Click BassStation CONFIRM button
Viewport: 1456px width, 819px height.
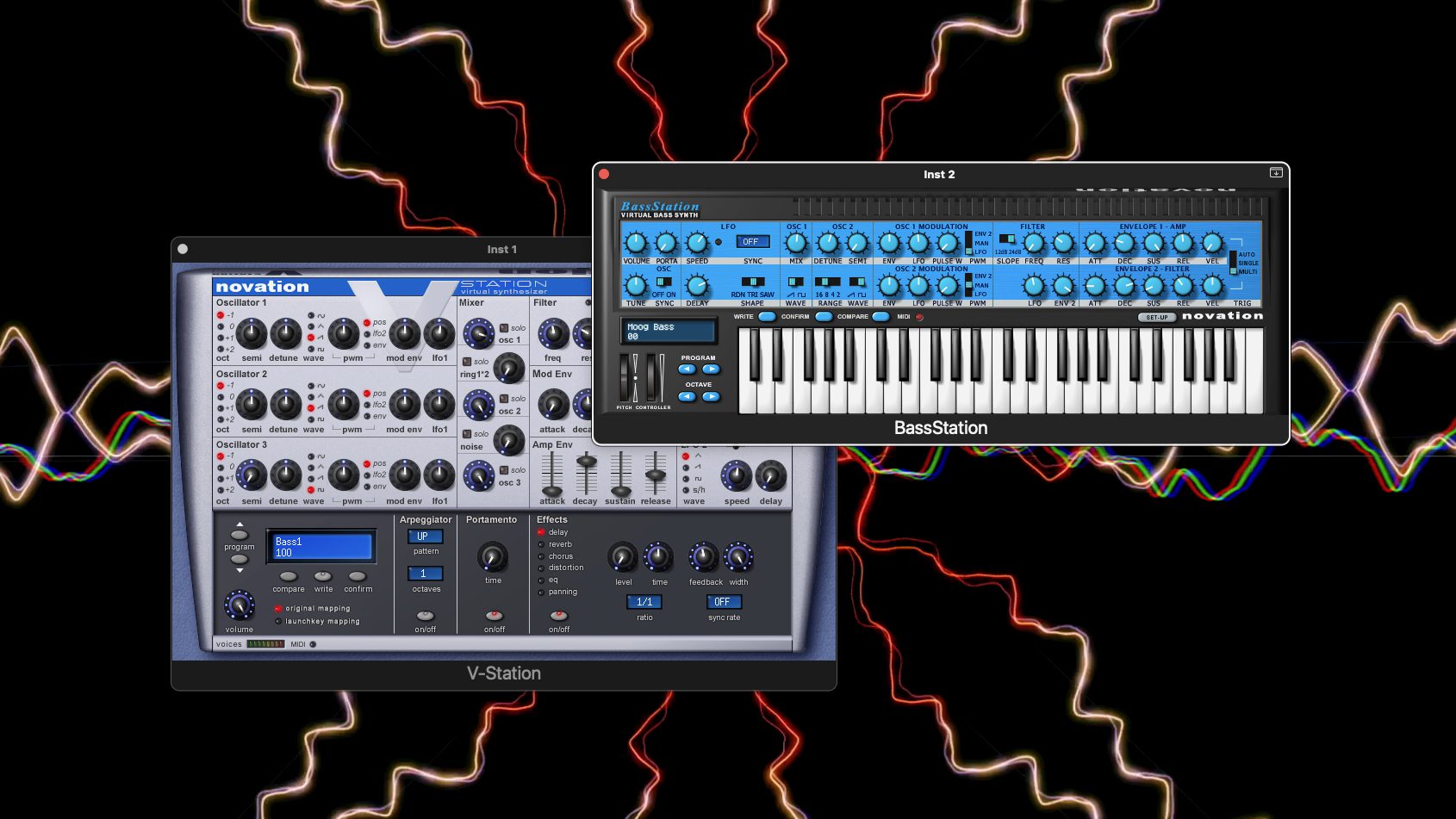click(x=824, y=316)
